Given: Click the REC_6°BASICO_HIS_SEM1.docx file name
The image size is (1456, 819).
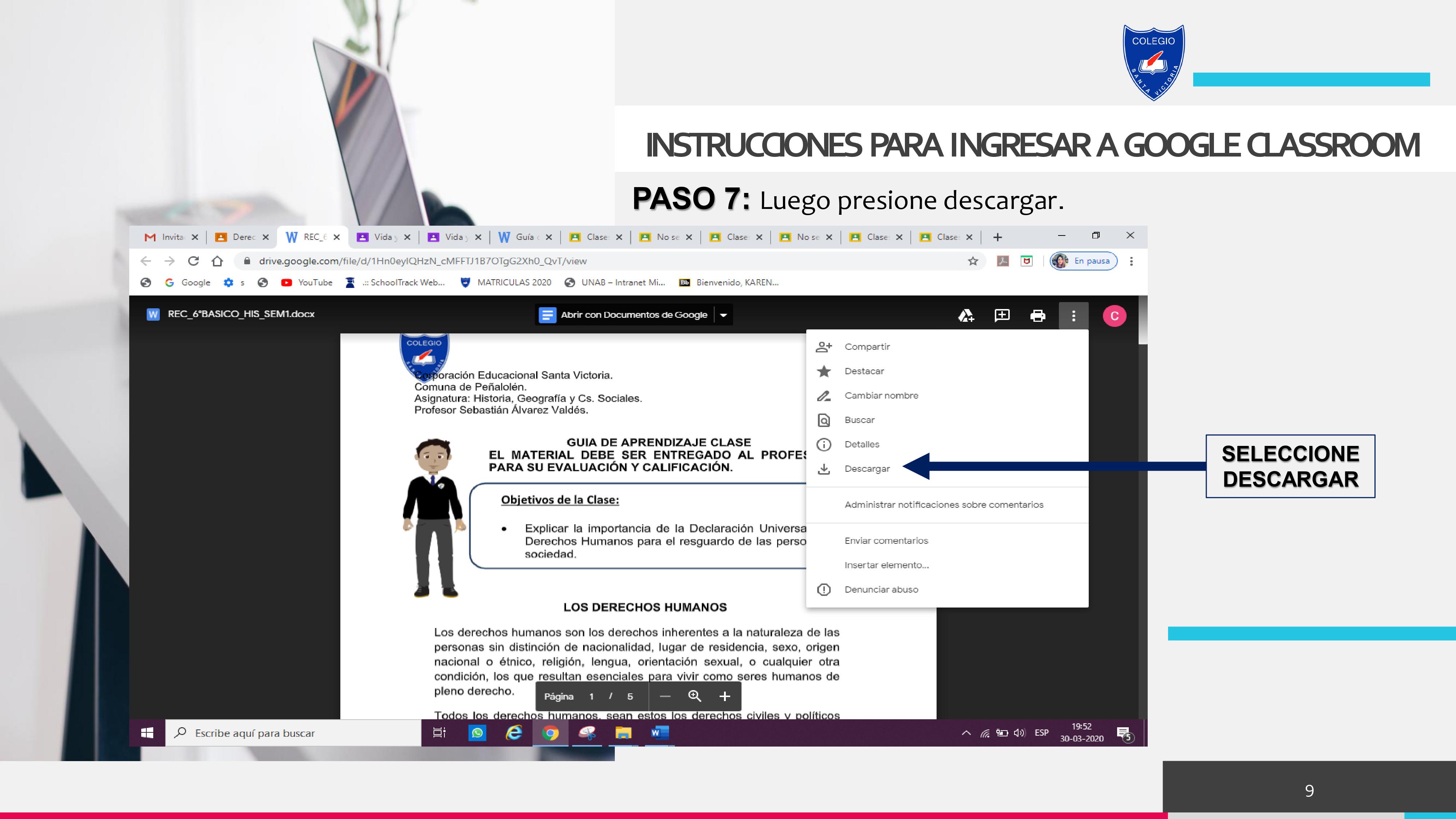Looking at the screenshot, I should tap(241, 314).
